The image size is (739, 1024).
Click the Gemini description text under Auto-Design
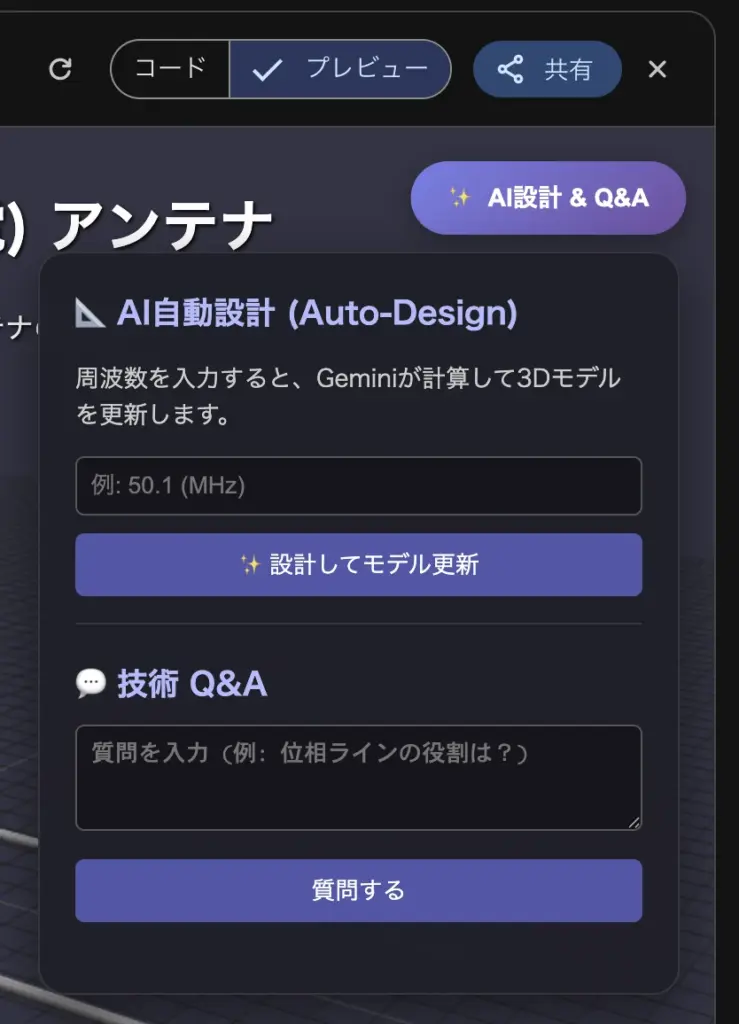coord(348,396)
